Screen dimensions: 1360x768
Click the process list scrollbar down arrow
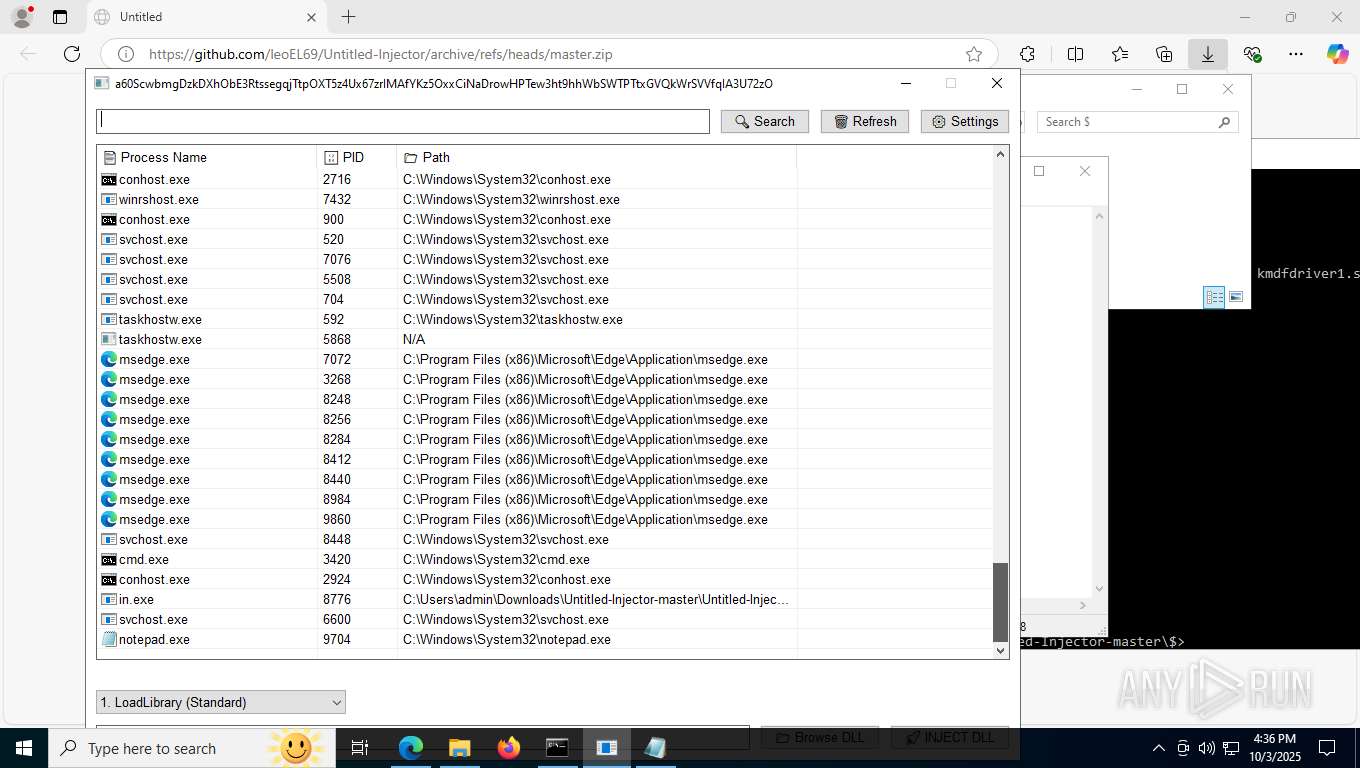coord(1000,650)
